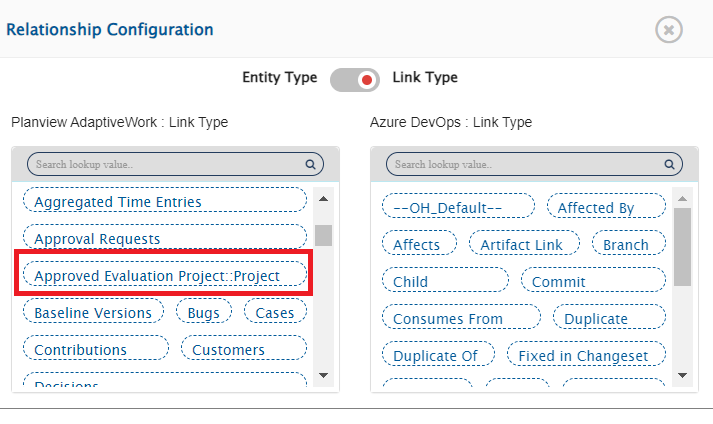Pick the Artifact Link chip
The image size is (713, 424).
coord(523,244)
